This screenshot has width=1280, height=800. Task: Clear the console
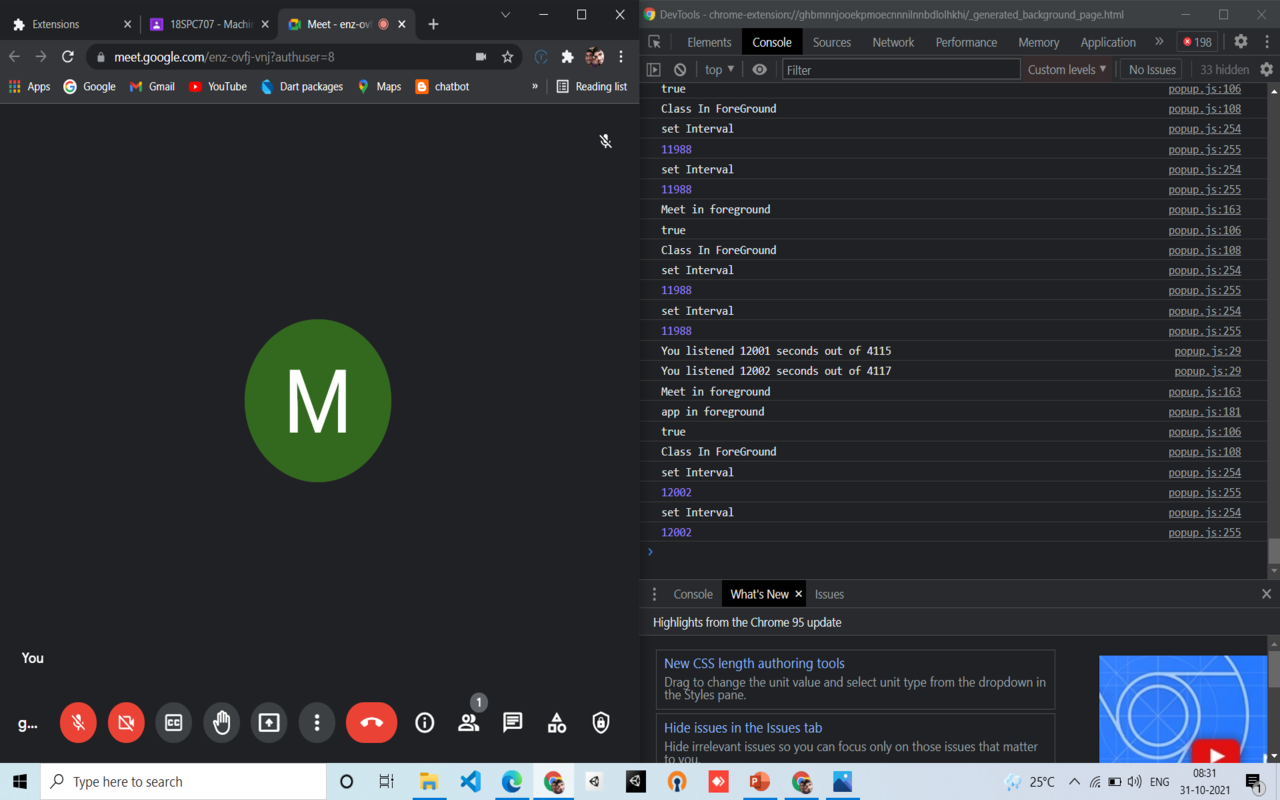680,70
